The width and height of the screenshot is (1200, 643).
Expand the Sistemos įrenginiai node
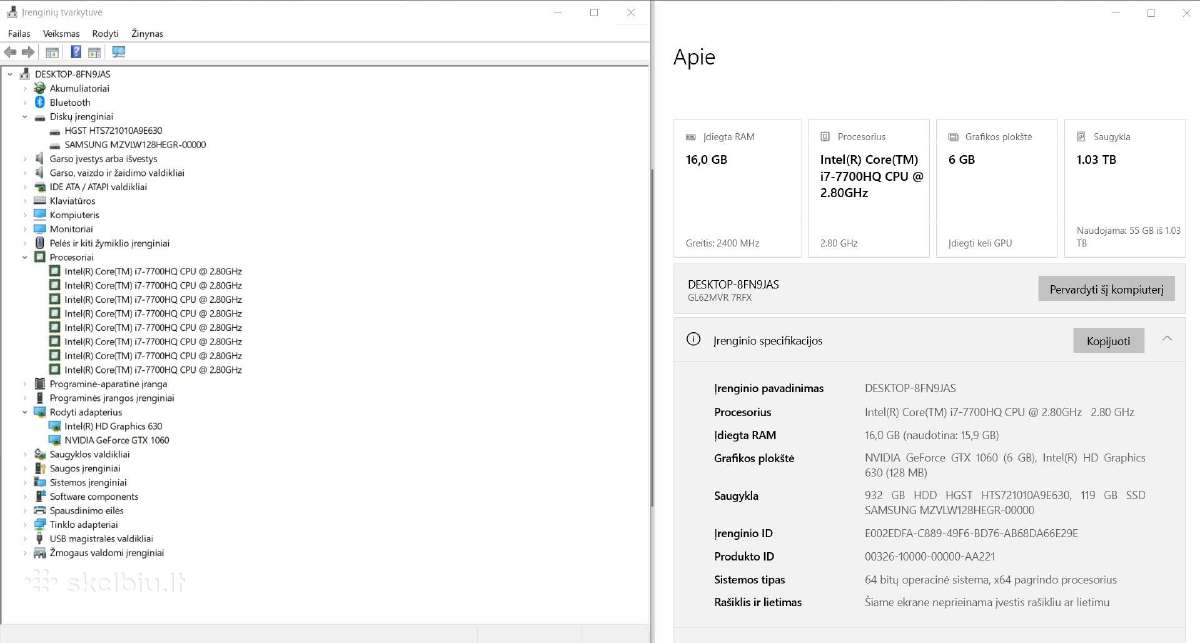(x=26, y=482)
